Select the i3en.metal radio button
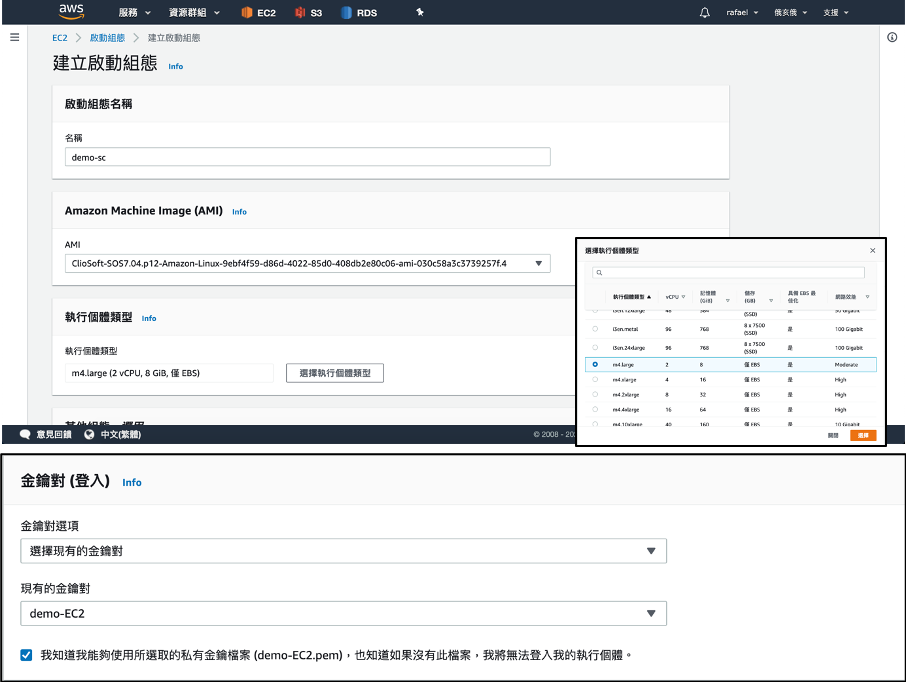Screen dimensions: 906x682 pyautogui.click(x=595, y=329)
